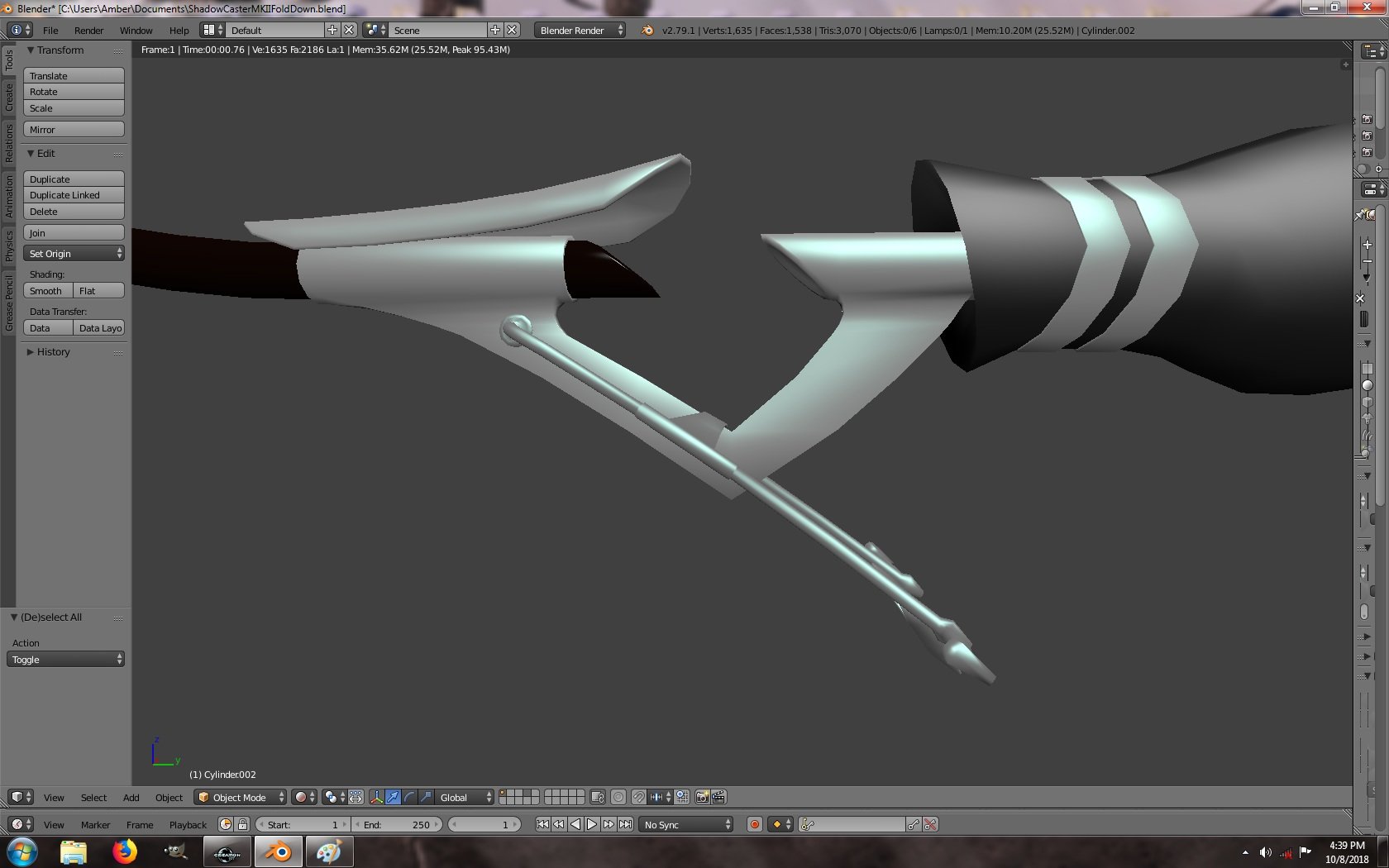
Task: Open the 3D view Object menu
Action: (169, 798)
